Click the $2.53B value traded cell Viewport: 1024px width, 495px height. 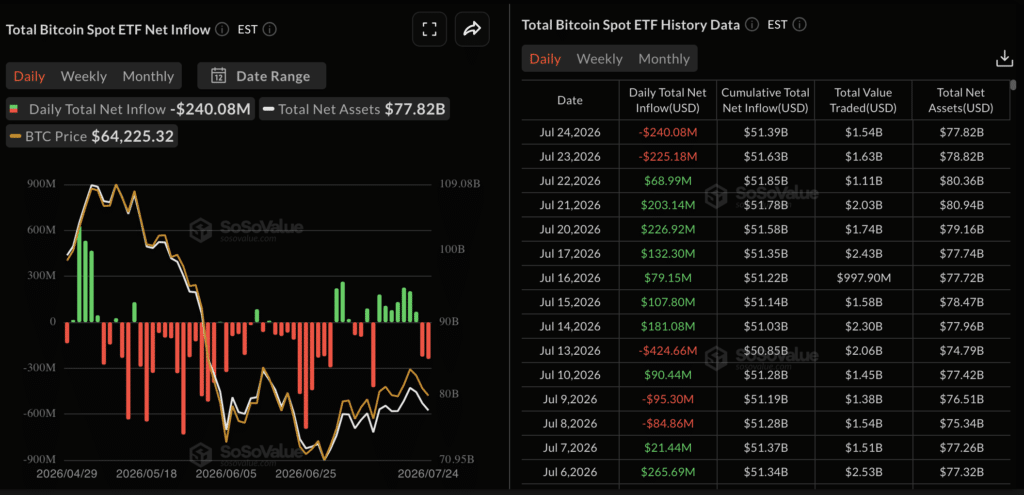click(863, 471)
